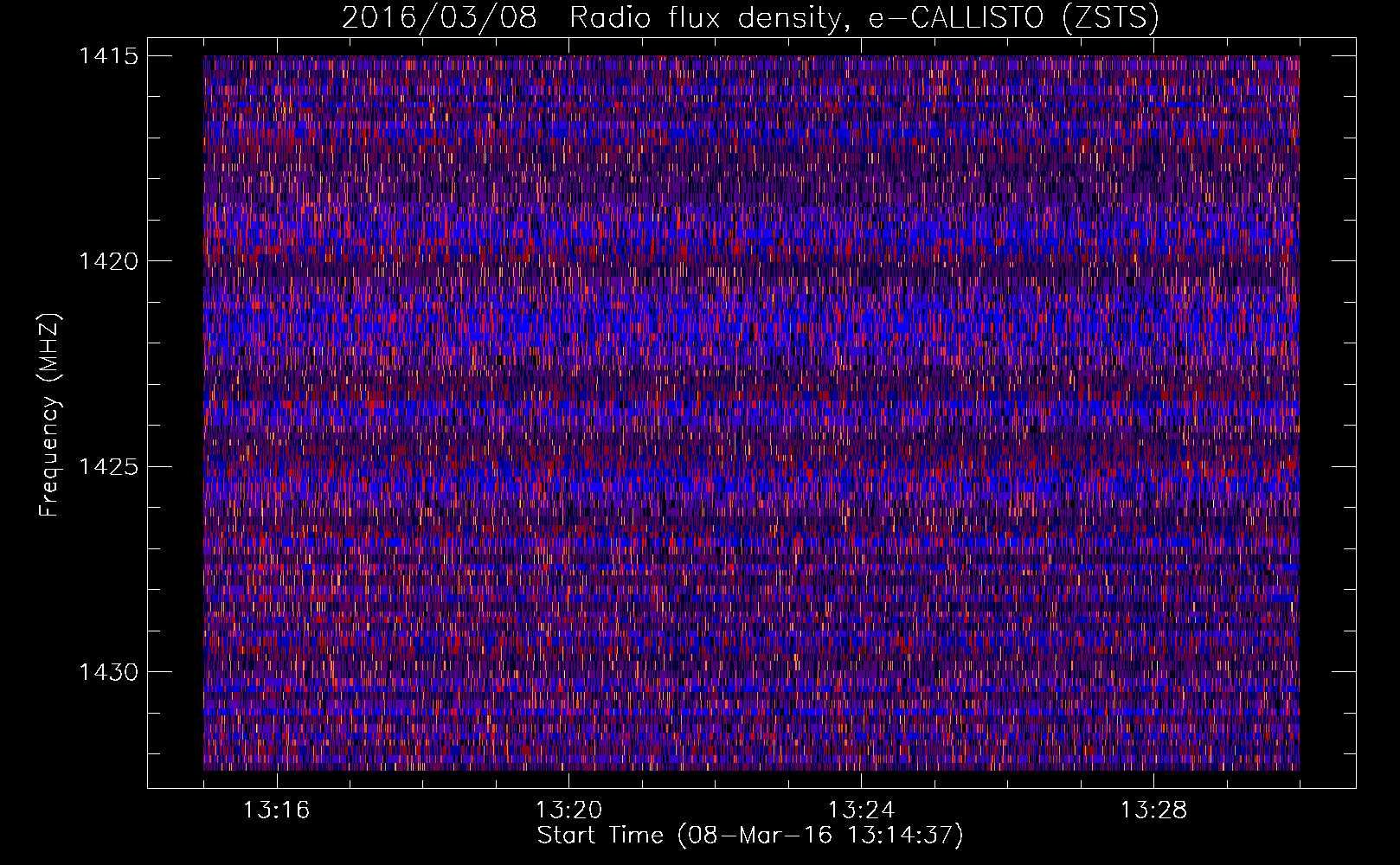The height and width of the screenshot is (865, 1400).
Task: Select the 1420 frequency tick label
Action: tap(109, 261)
